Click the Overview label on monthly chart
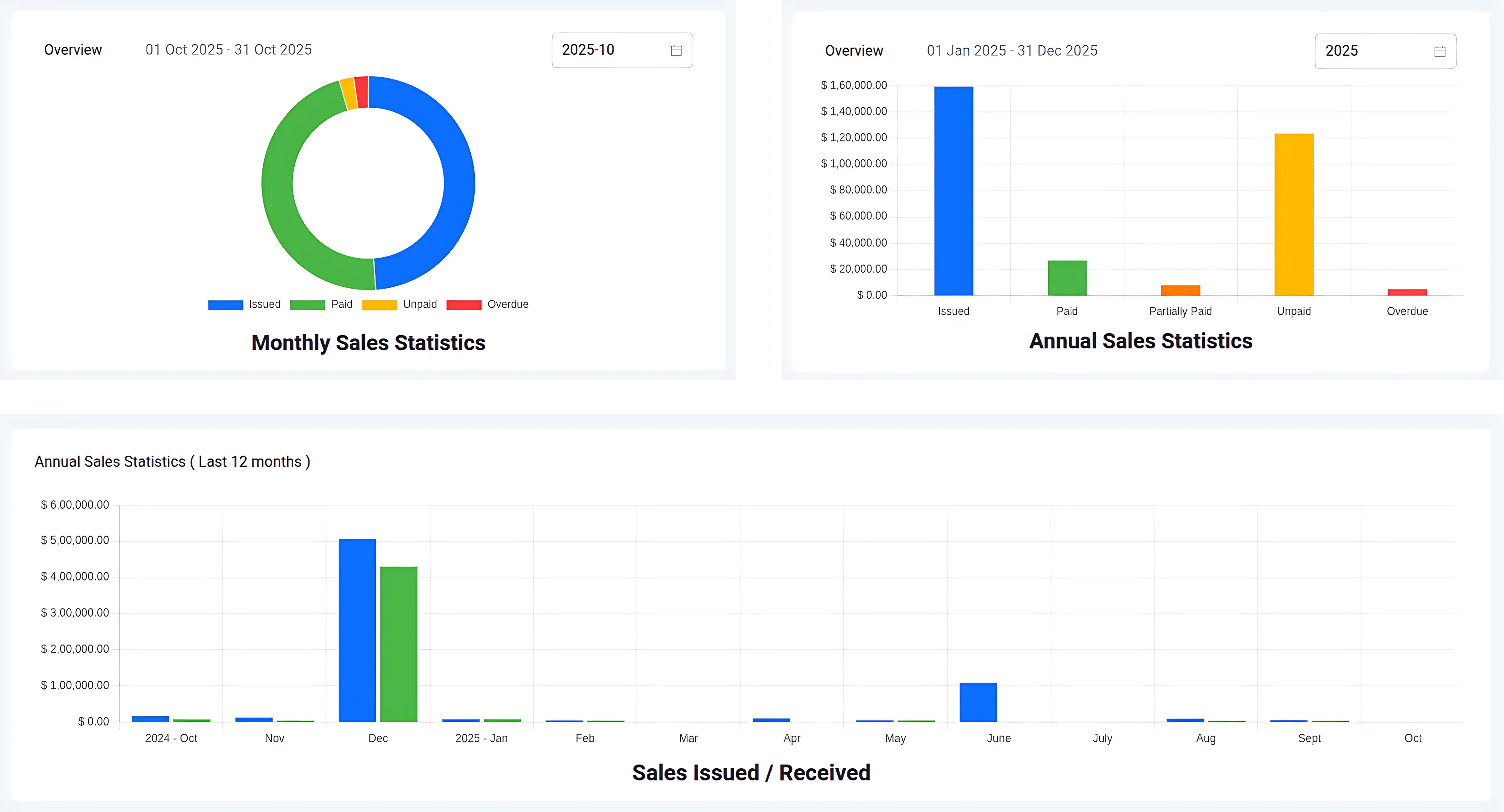 (x=73, y=50)
